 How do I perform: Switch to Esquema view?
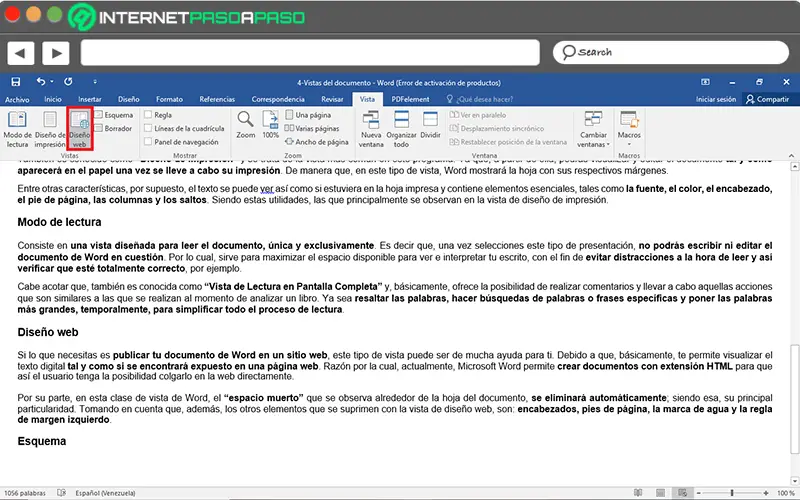point(114,115)
